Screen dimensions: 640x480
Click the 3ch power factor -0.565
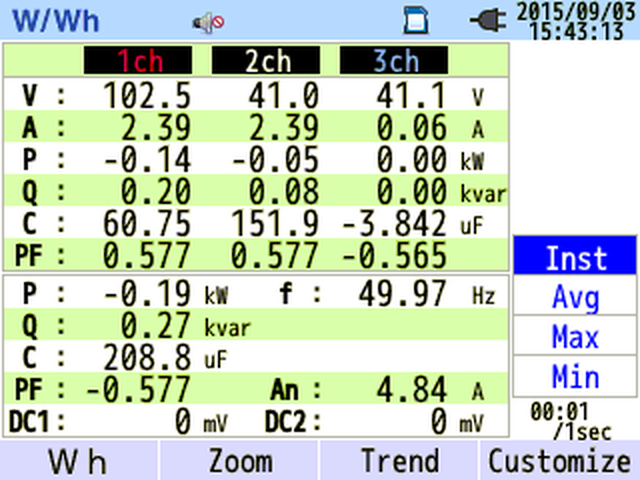[394, 256]
